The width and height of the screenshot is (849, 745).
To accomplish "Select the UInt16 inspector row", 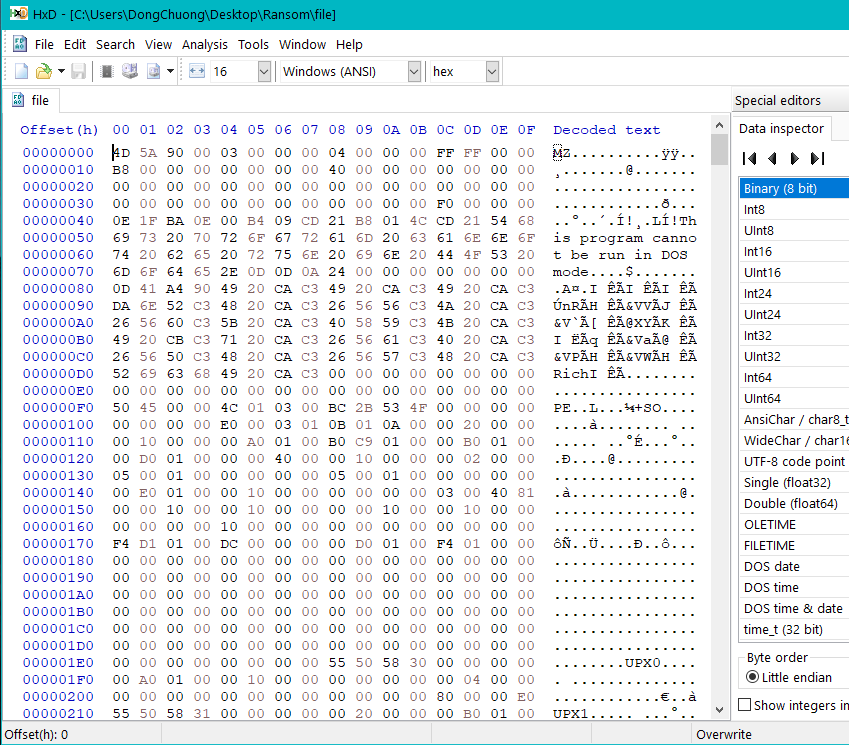I will click(x=794, y=272).
